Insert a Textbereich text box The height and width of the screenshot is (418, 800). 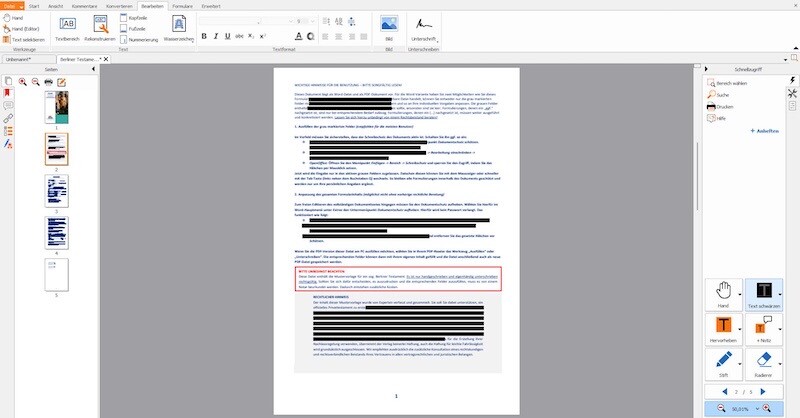67,29
